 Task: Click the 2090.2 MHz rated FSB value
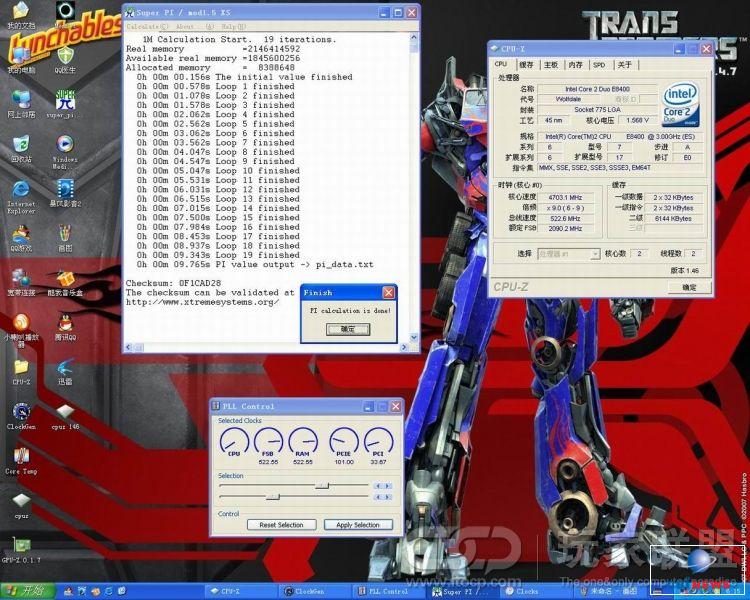pyautogui.click(x=565, y=229)
